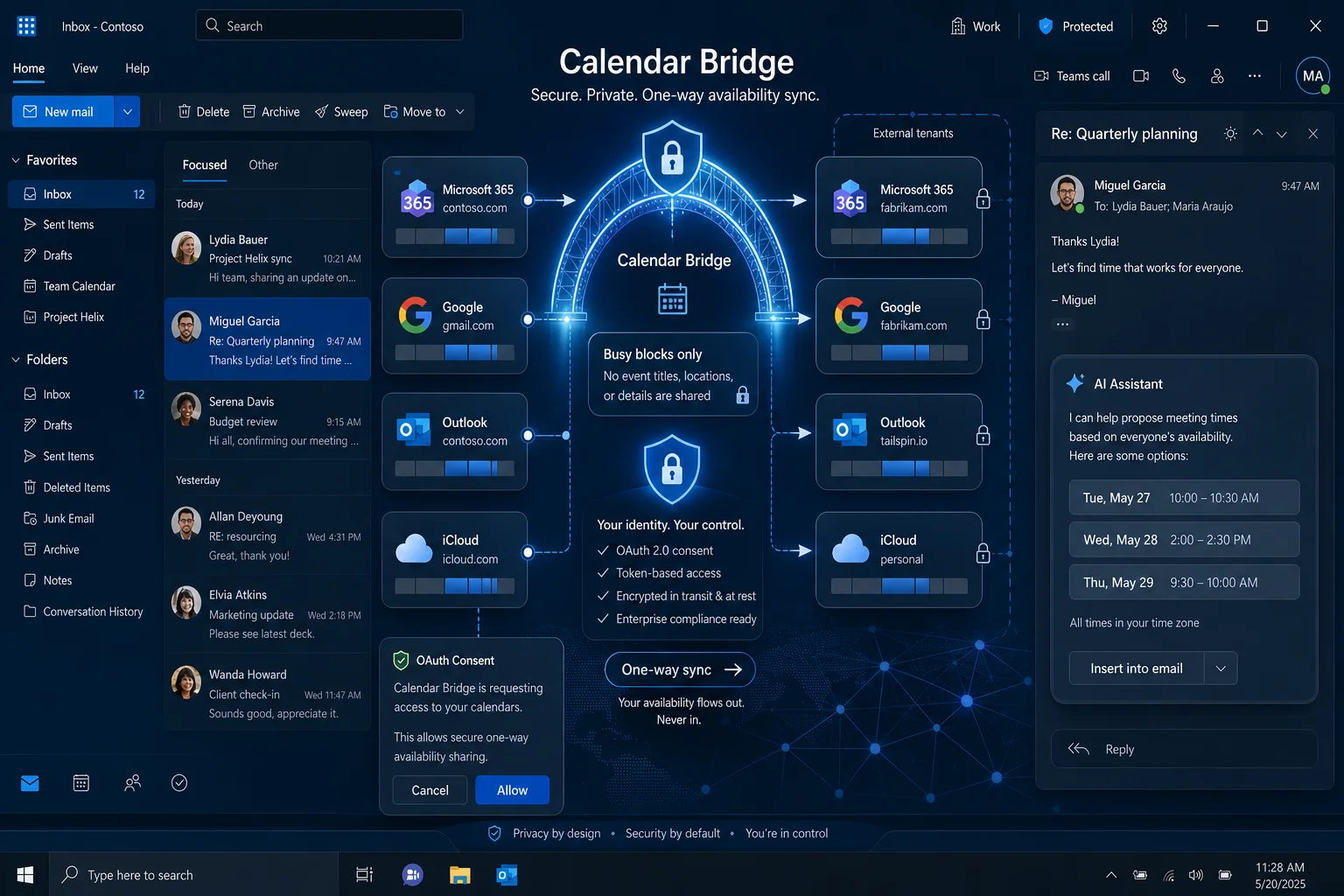1344x896 pixels.
Task: Toggle lock on iCloud personal
Action: (x=983, y=553)
